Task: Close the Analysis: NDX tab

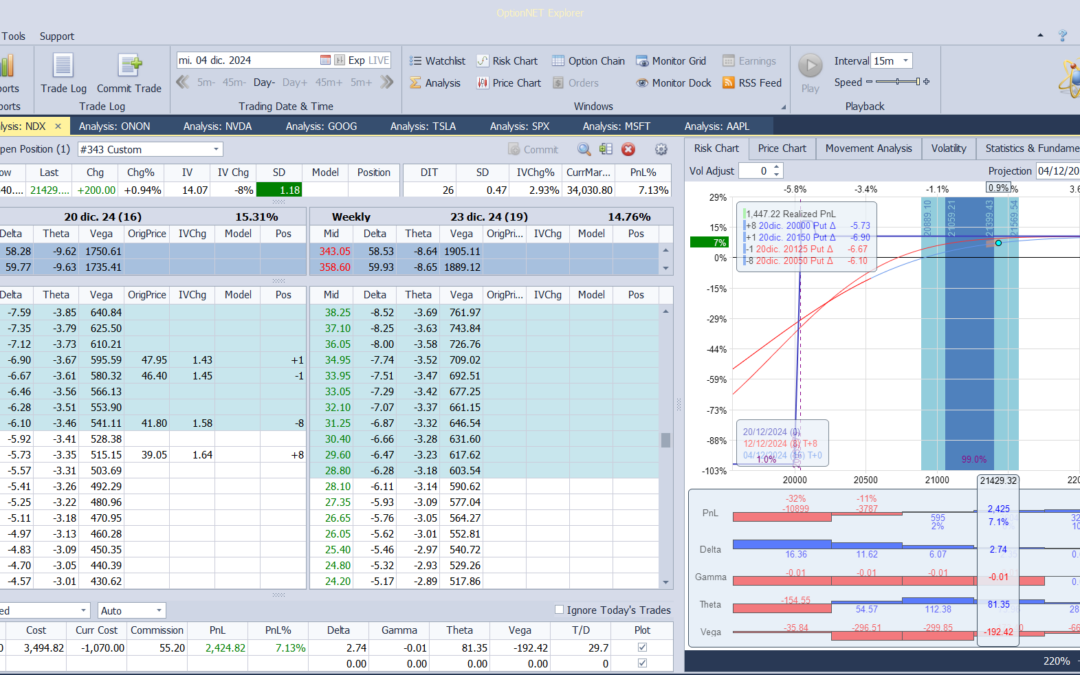Action: click(x=58, y=126)
